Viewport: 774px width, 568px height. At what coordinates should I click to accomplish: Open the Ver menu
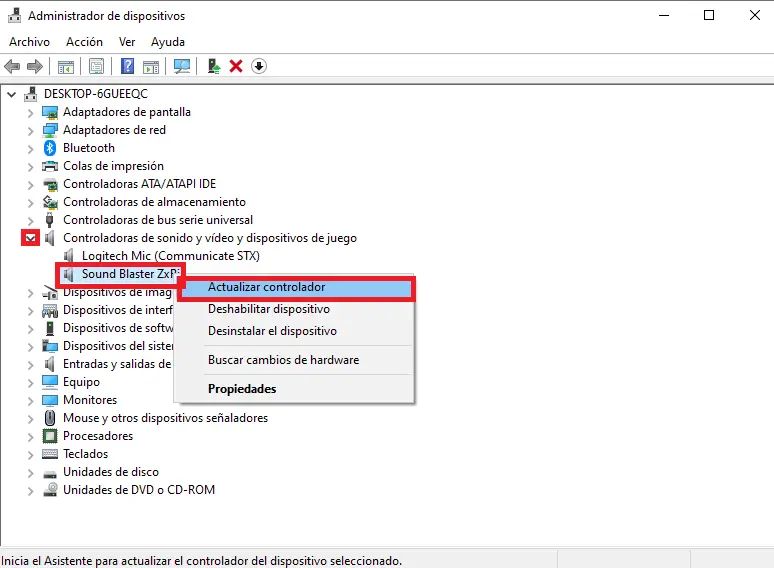tap(127, 42)
